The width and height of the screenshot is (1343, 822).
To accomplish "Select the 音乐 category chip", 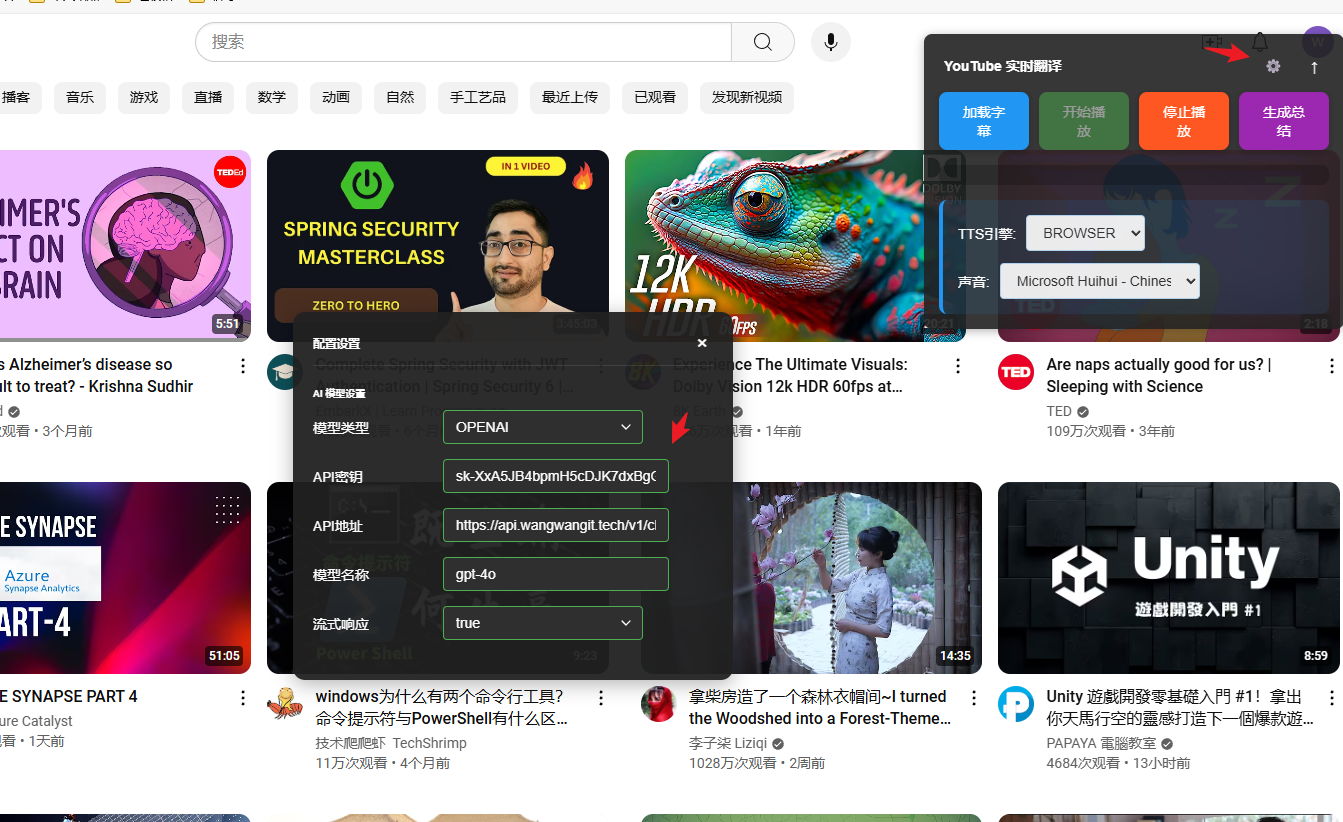I will (x=80, y=97).
